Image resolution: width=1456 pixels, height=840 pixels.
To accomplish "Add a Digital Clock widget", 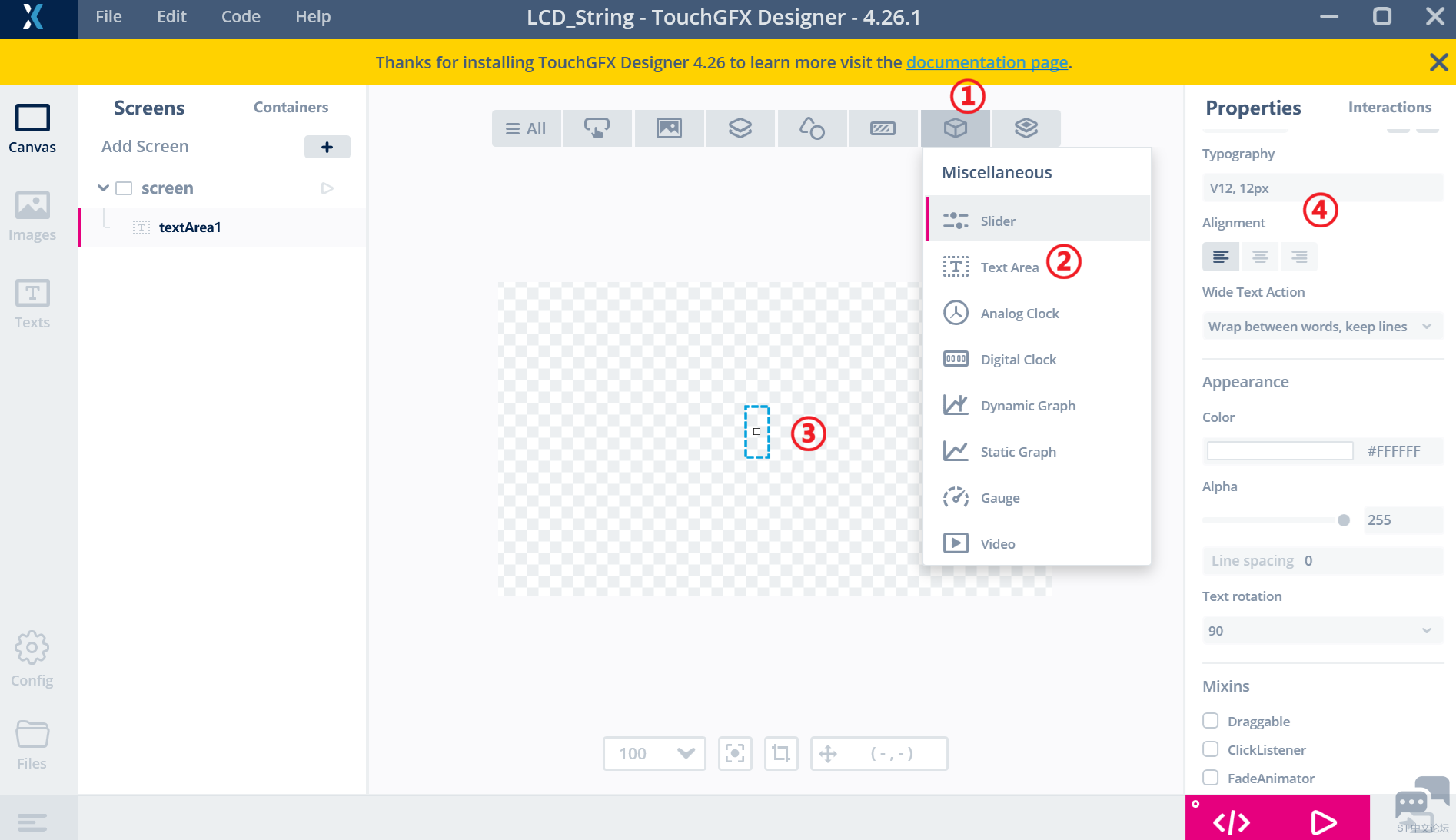I will pyautogui.click(x=1038, y=359).
